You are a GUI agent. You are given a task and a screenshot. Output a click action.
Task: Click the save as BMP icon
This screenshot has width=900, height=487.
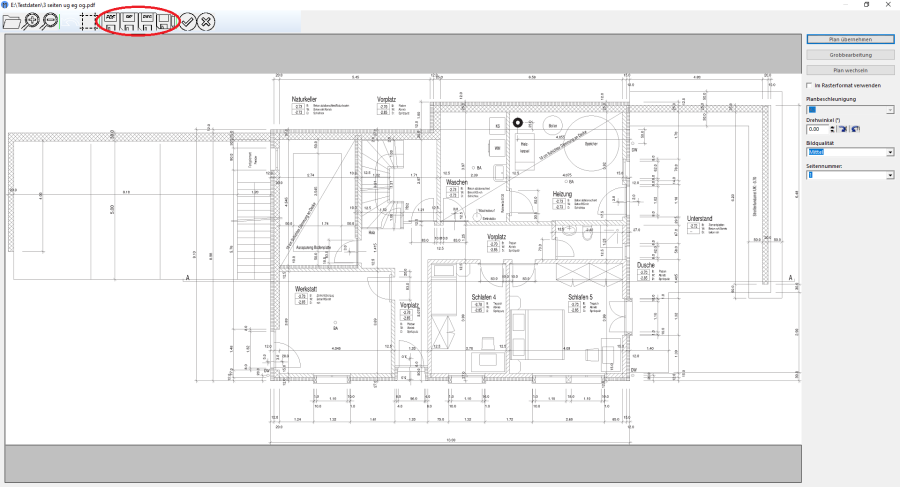130,20
